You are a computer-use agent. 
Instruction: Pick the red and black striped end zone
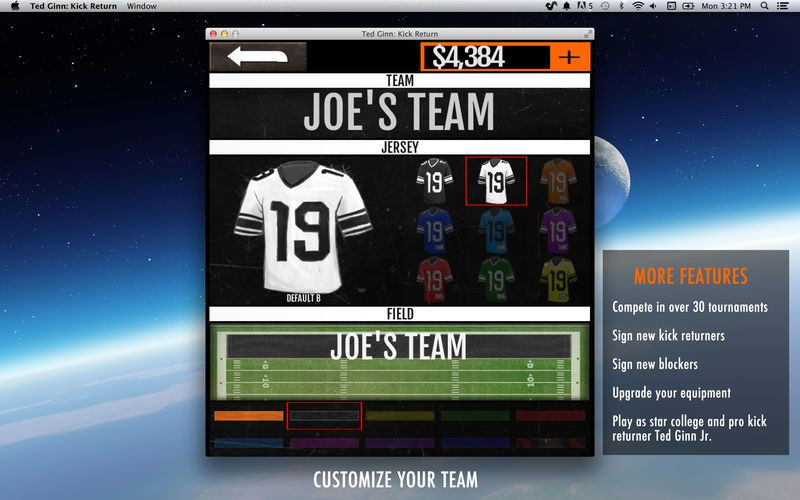pos(551,443)
